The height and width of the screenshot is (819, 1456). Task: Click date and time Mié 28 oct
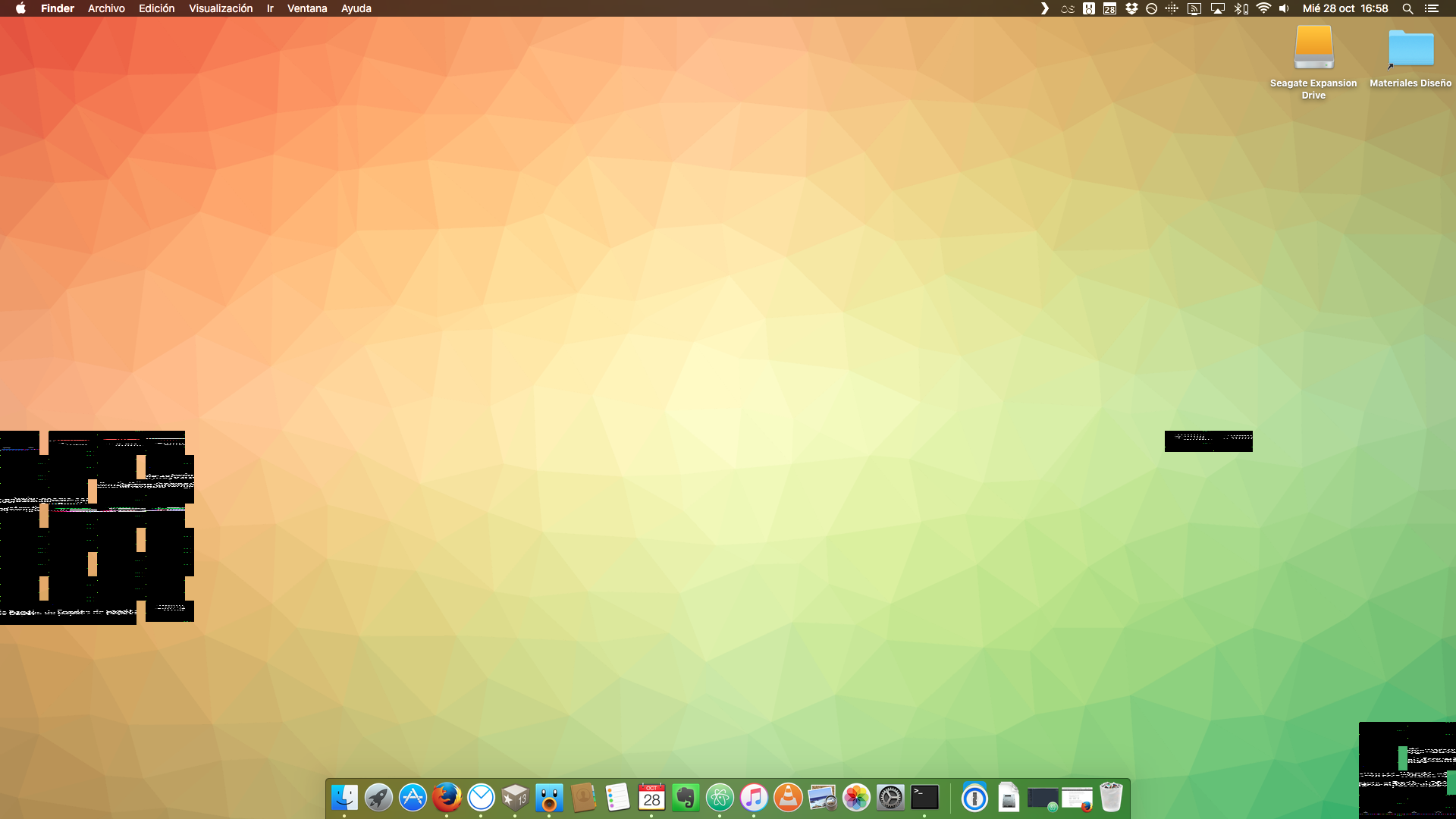(x=1345, y=8)
